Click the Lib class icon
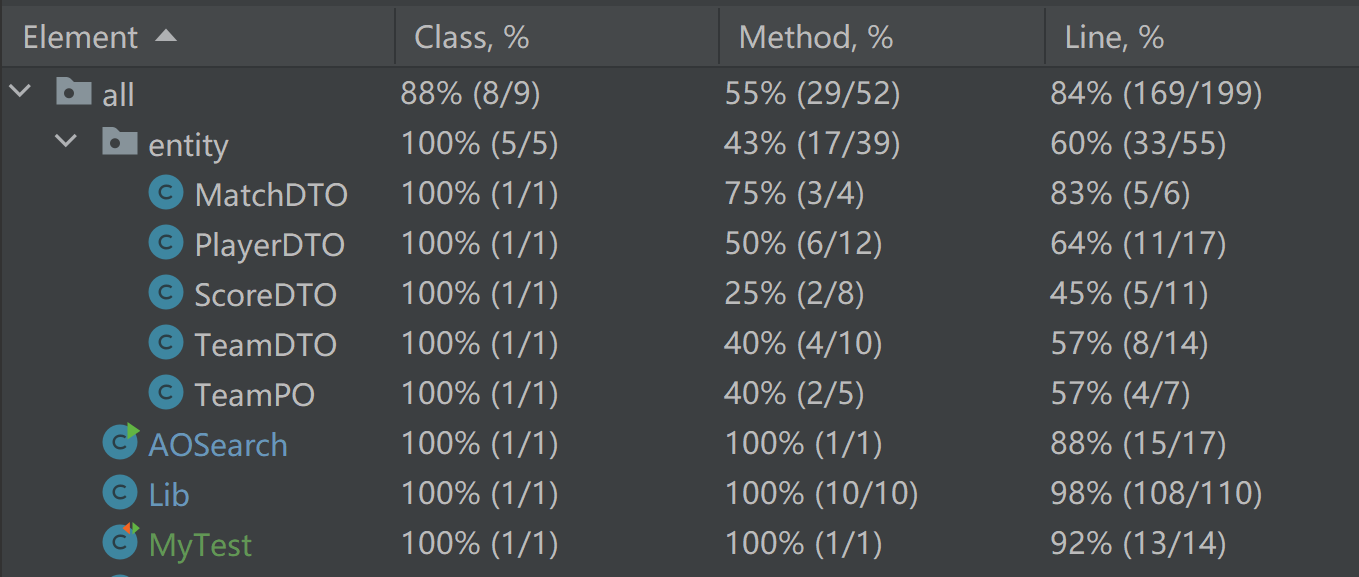 coord(120,493)
